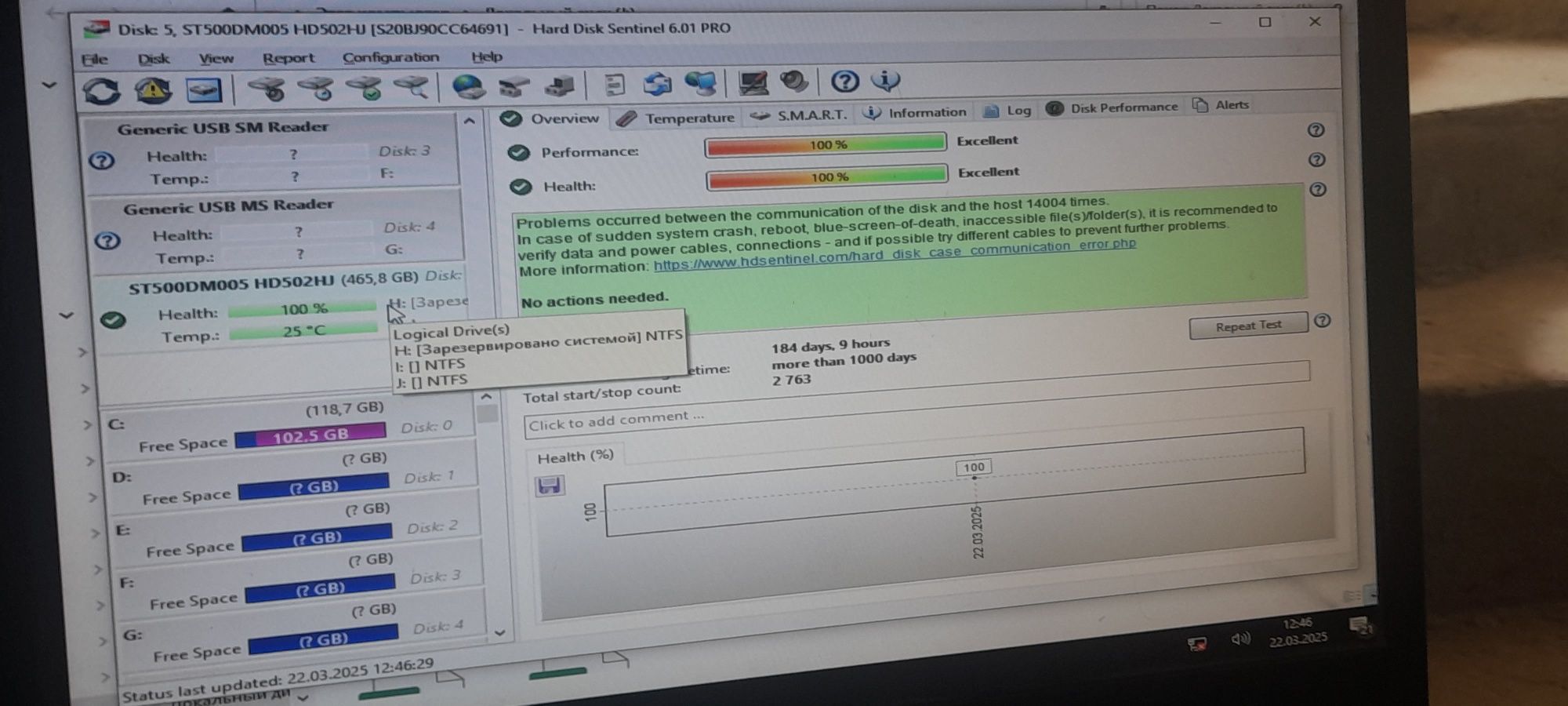Click help icon at top of green status box
1568x706 pixels.
(1318, 189)
